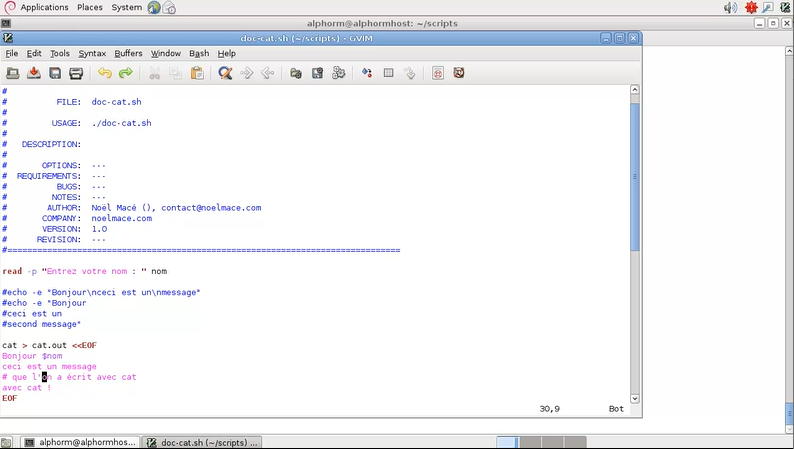Screen dimensions: 794x449
Task: Open the Bash menu
Action: point(199,53)
